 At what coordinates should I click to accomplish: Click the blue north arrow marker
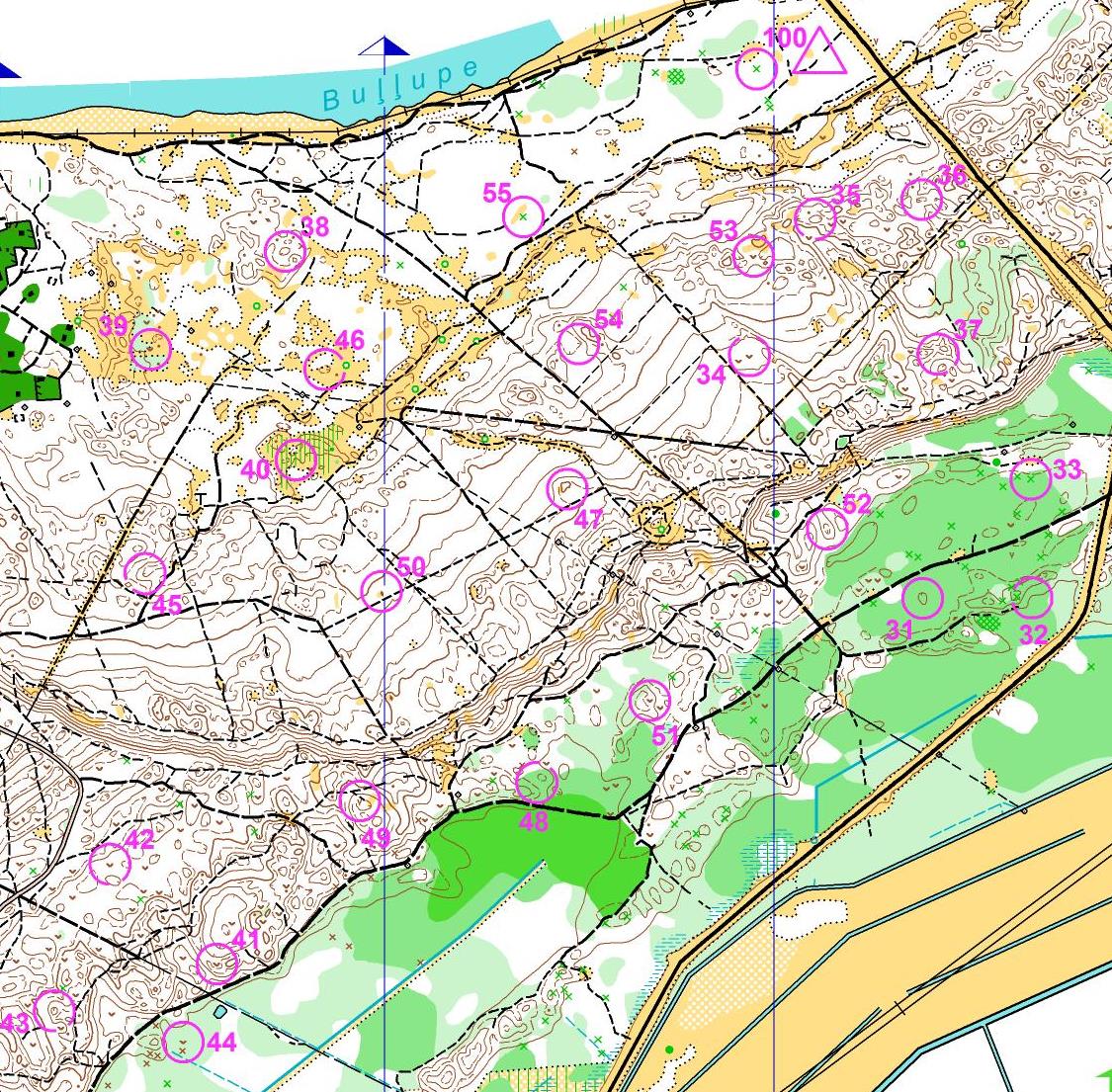[385, 46]
